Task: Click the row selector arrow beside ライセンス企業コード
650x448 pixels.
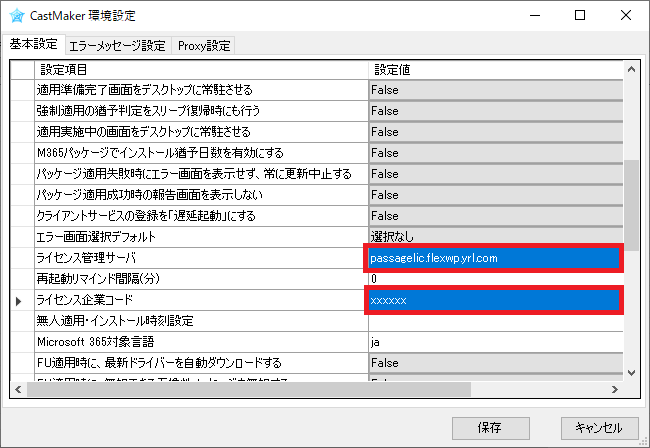Action: [x=18, y=301]
